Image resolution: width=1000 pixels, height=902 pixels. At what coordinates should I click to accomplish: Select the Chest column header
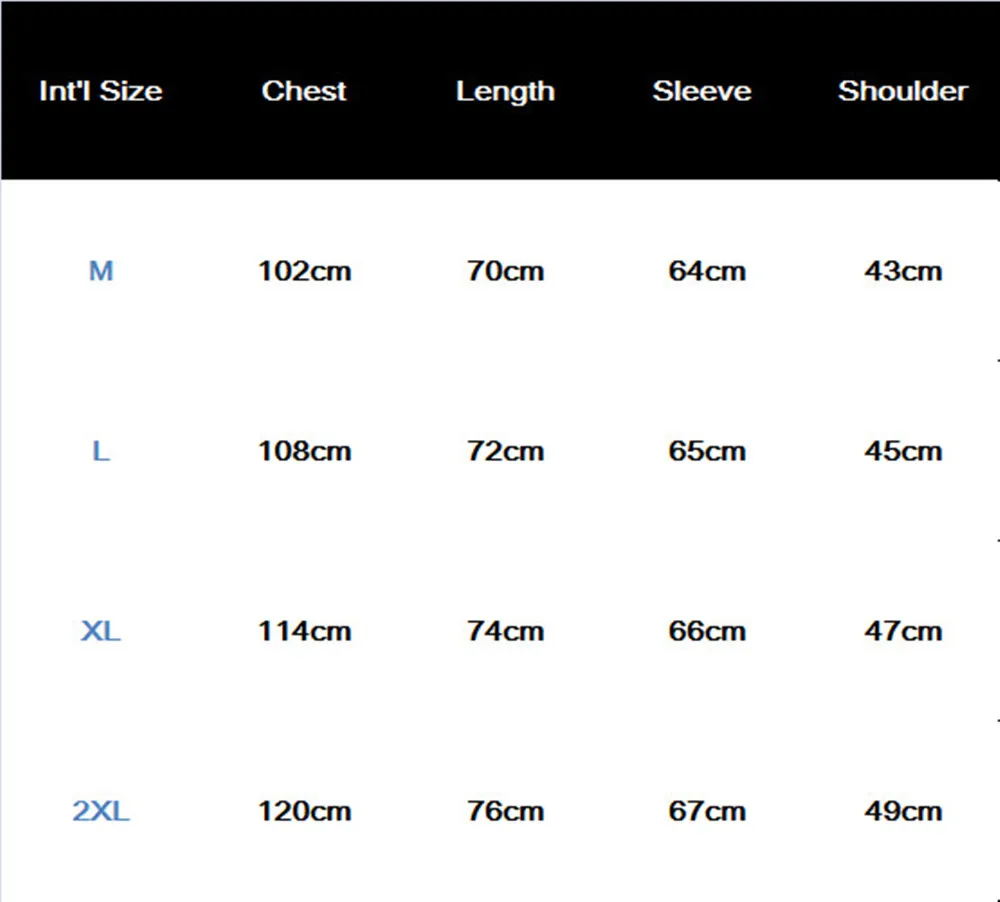(x=304, y=91)
